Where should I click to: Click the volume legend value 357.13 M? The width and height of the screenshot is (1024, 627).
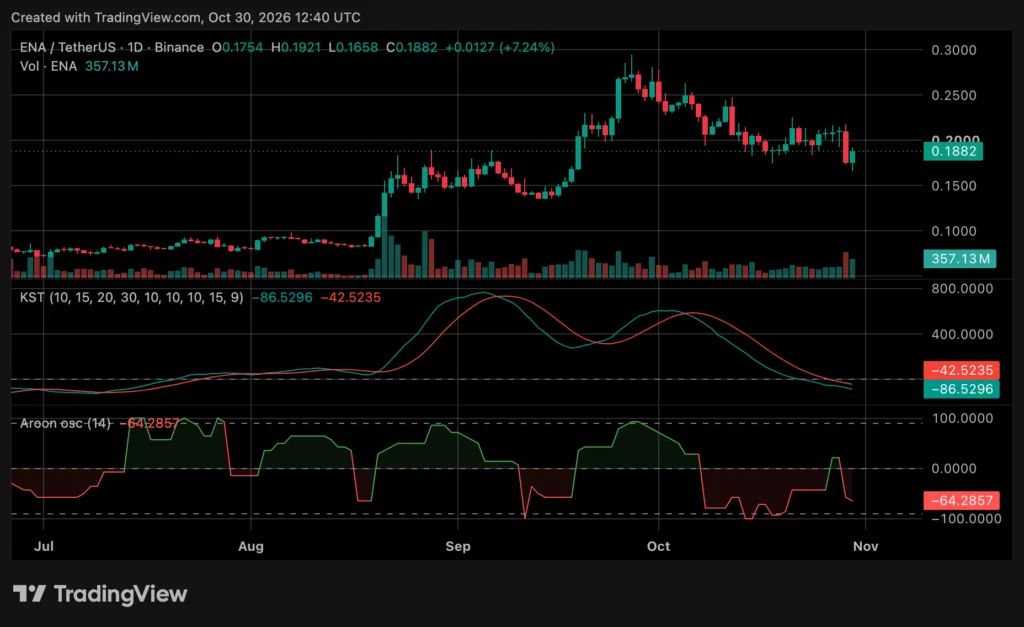point(112,66)
